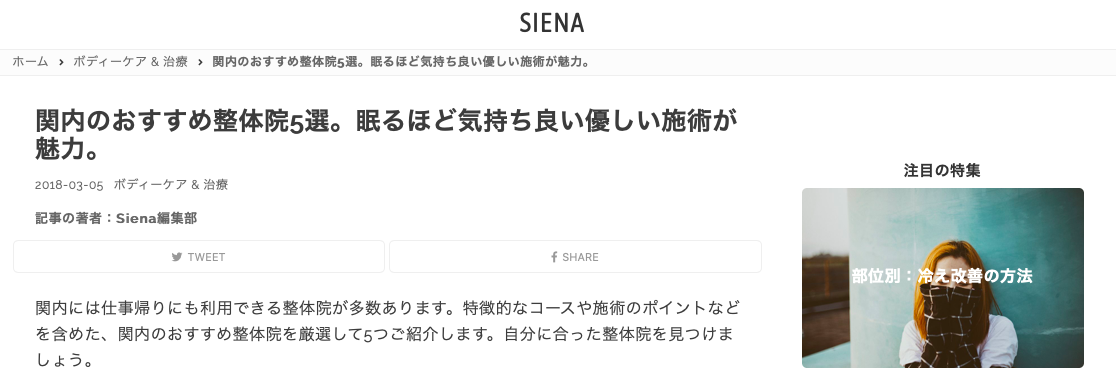Open the ホーム breadcrumb link

click(x=30, y=62)
